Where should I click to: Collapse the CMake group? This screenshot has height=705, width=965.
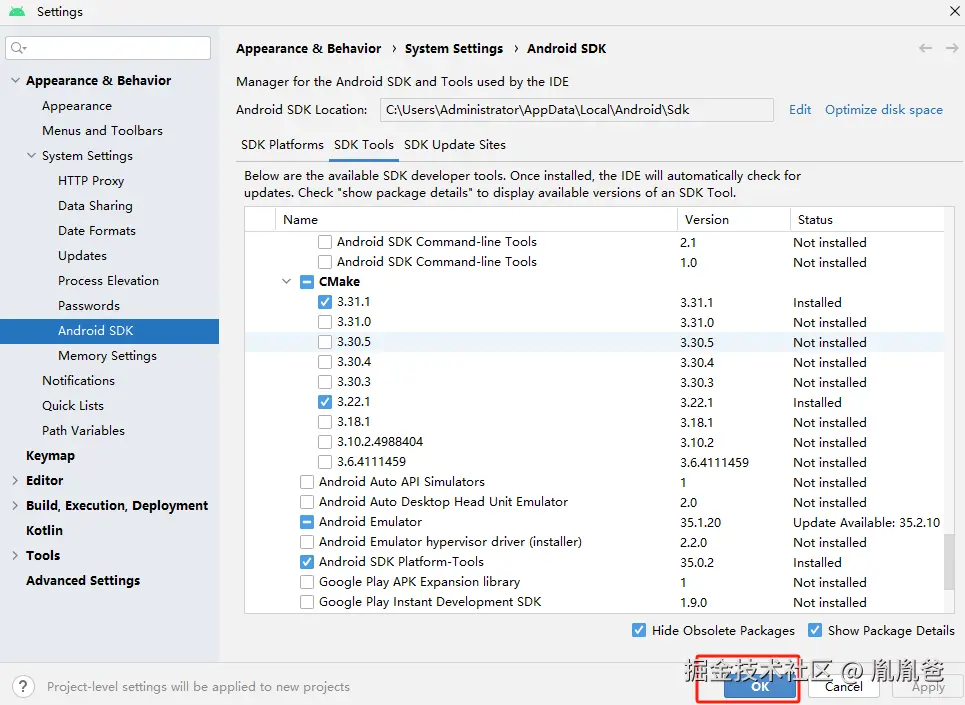pos(286,282)
